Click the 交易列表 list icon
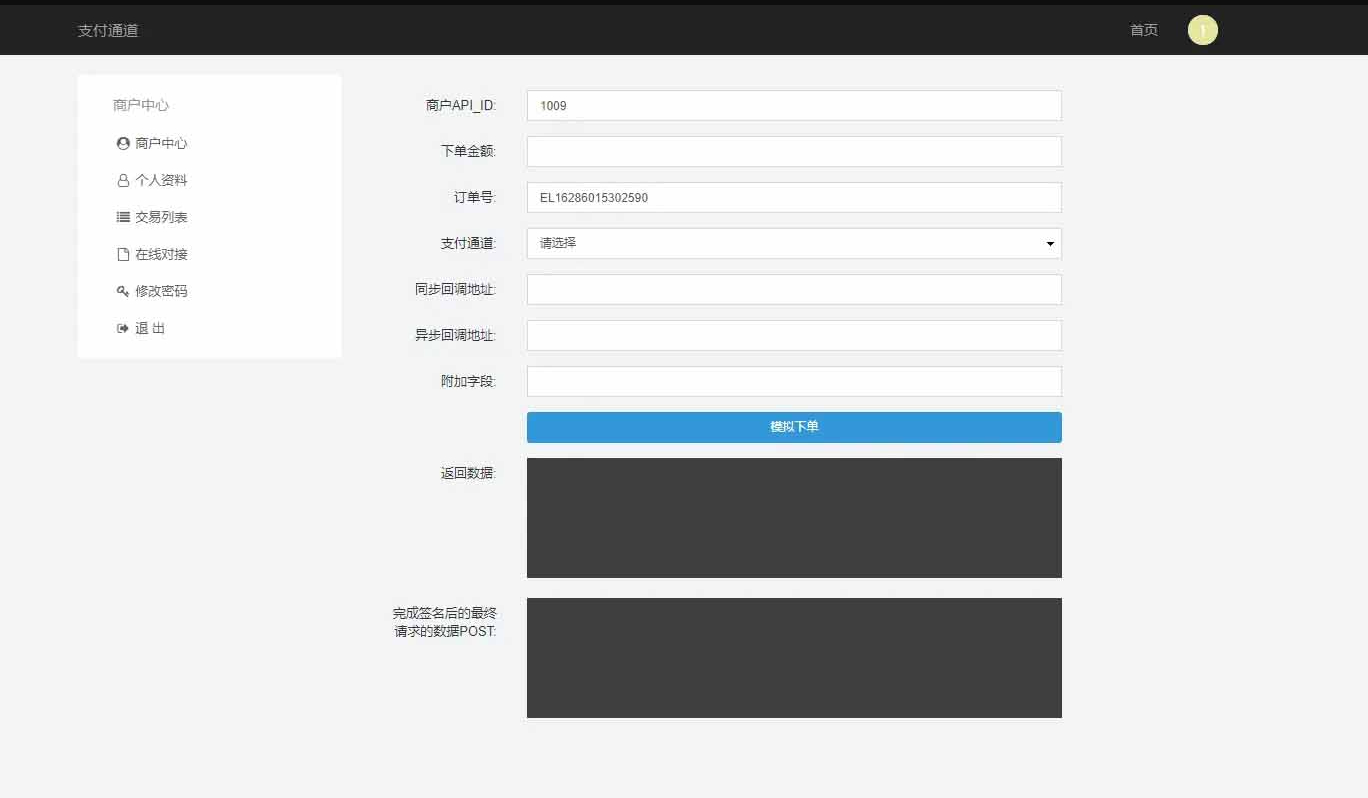Screen dimensions: 1368x798 [x=122, y=217]
